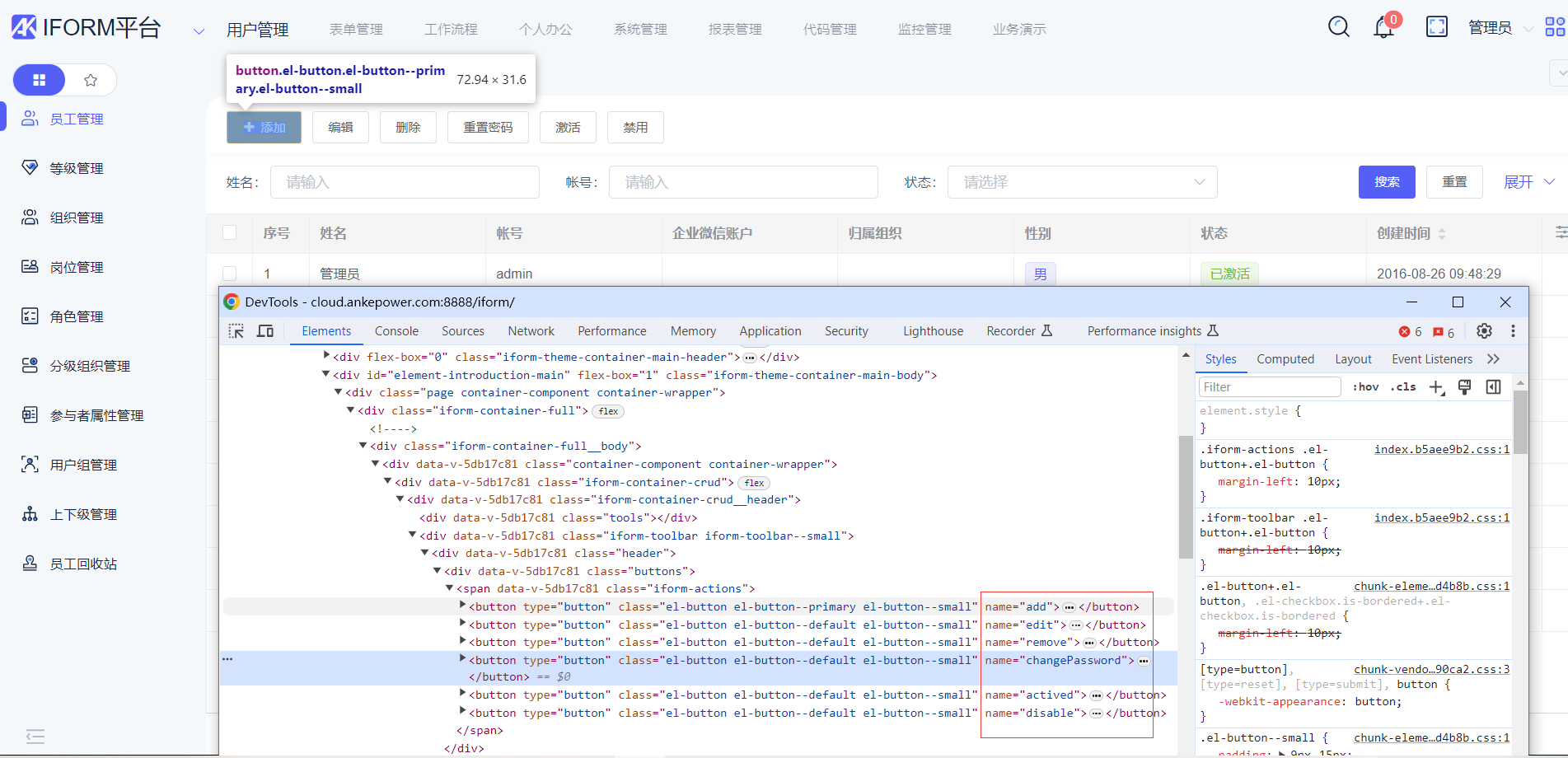Toggle the :hov element state option
This screenshot has height=758, width=1568.
tap(1365, 387)
